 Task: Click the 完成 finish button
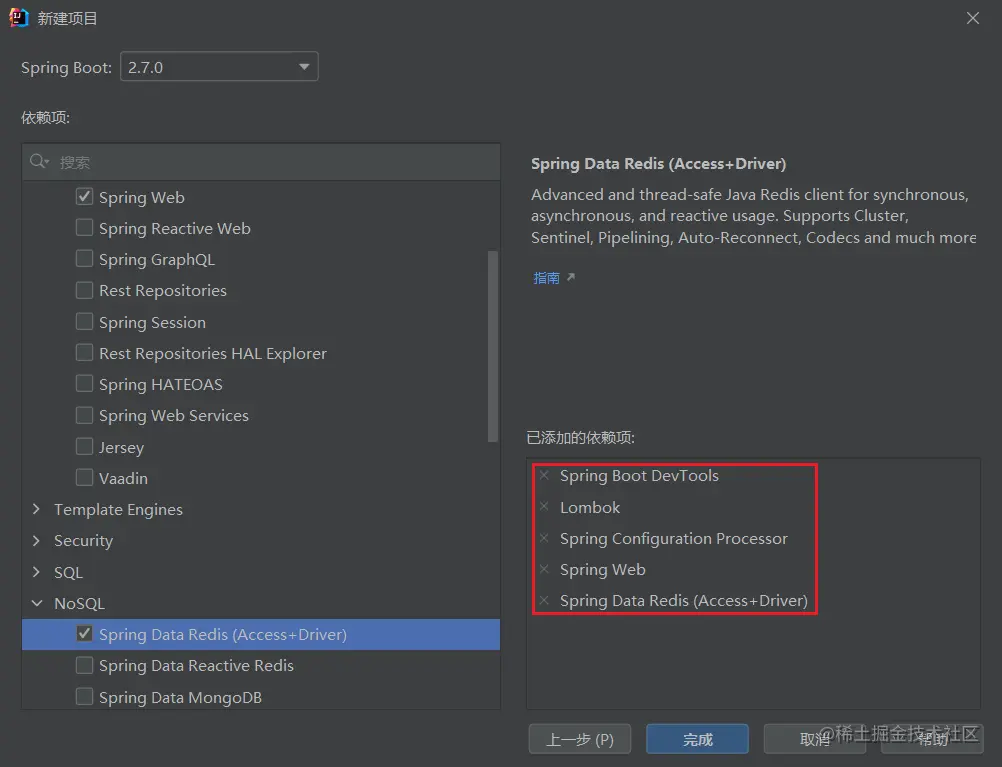[697, 739]
